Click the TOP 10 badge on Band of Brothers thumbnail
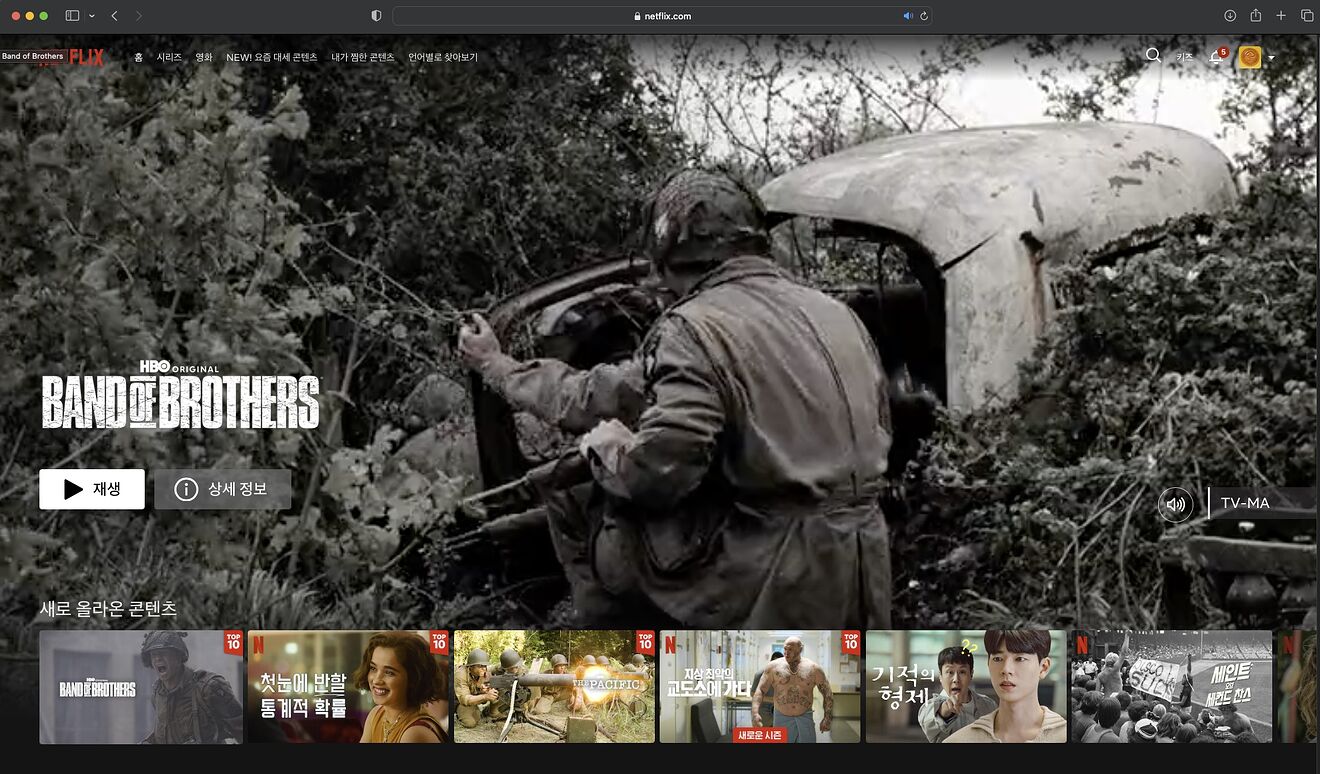The height and width of the screenshot is (774, 1320). click(x=233, y=641)
